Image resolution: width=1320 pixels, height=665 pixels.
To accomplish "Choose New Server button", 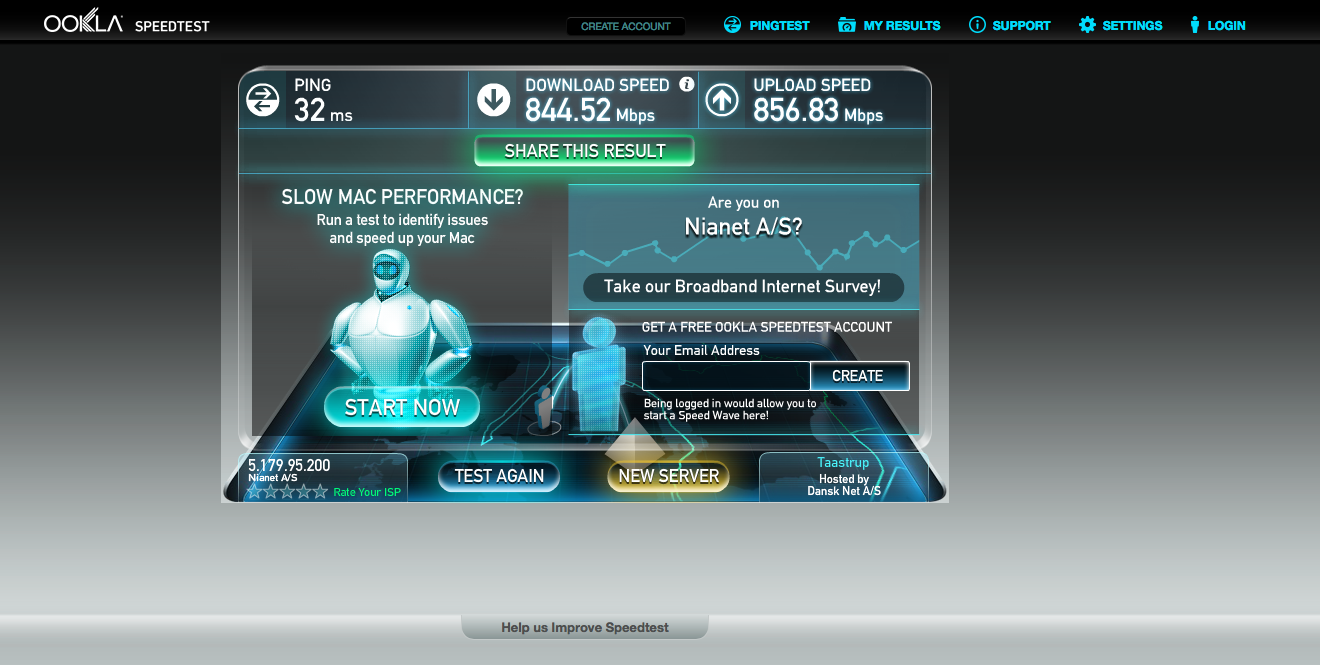I will (668, 476).
